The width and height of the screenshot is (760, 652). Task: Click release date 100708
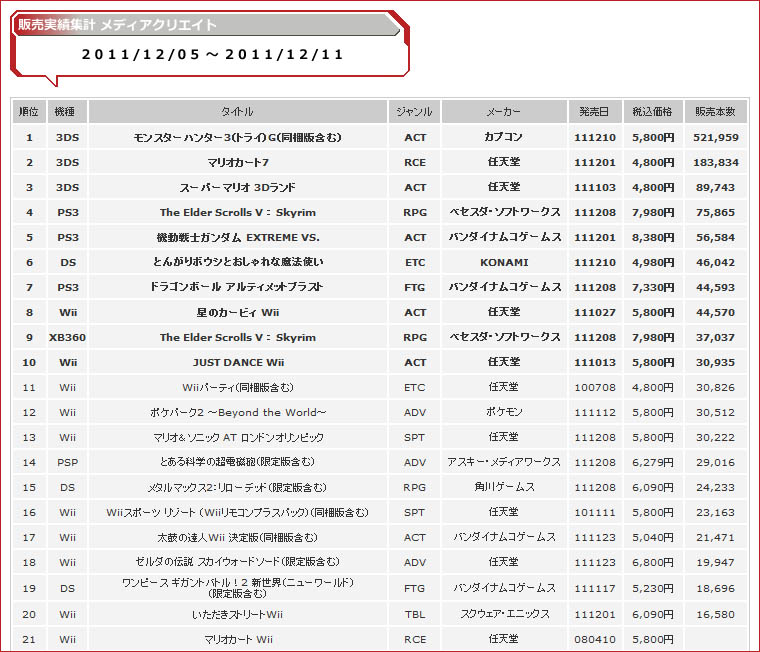595,388
